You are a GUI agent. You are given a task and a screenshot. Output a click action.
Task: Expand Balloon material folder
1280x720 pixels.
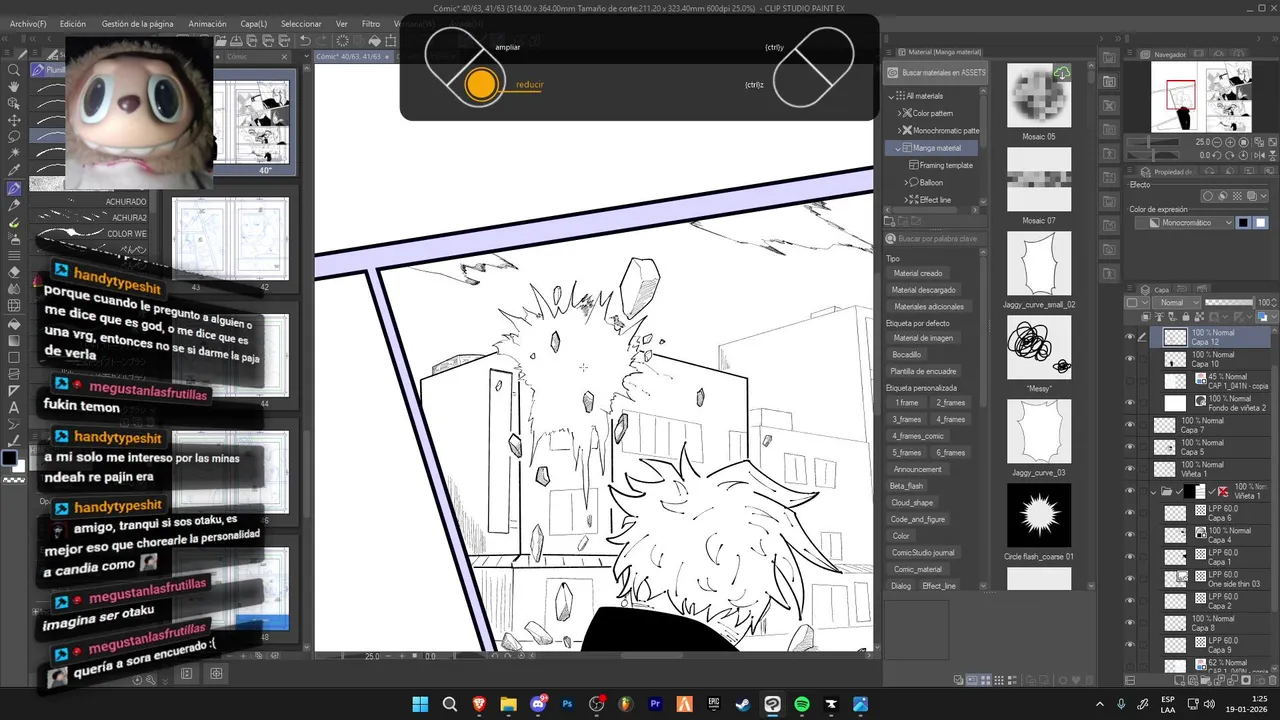pyautogui.click(x=908, y=182)
